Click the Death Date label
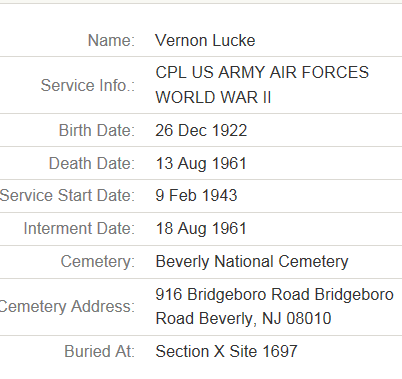 tap(92, 163)
